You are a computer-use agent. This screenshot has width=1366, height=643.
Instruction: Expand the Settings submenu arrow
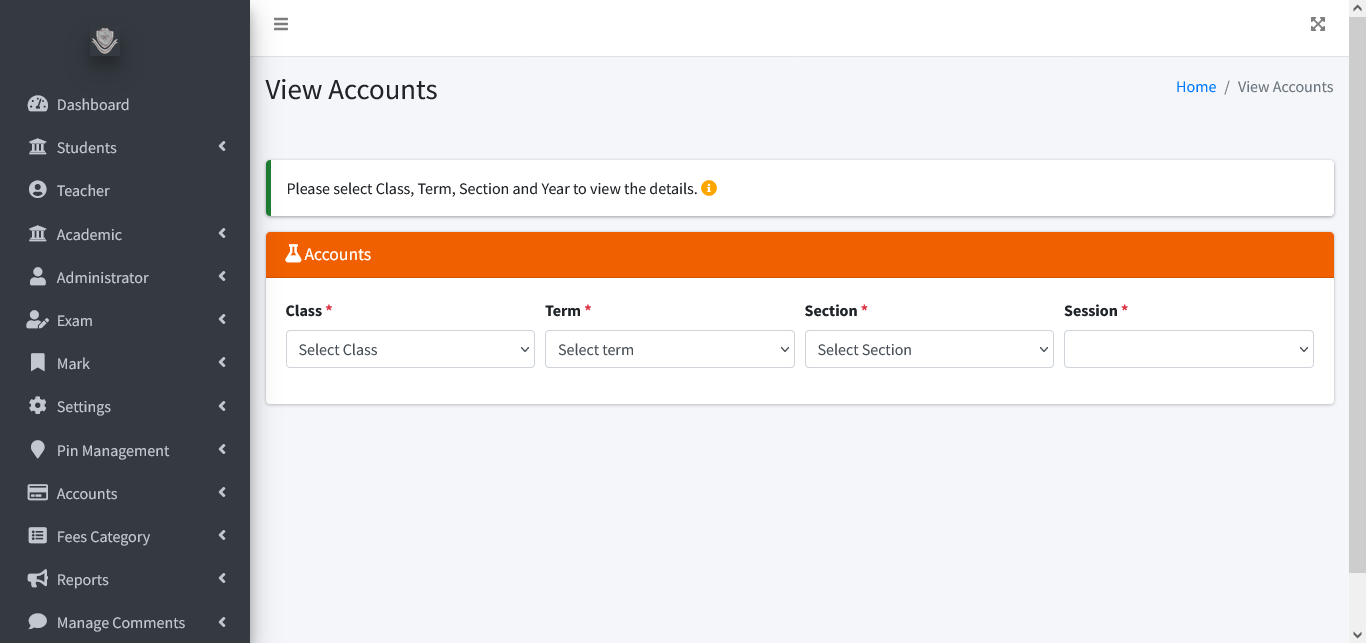coord(222,406)
